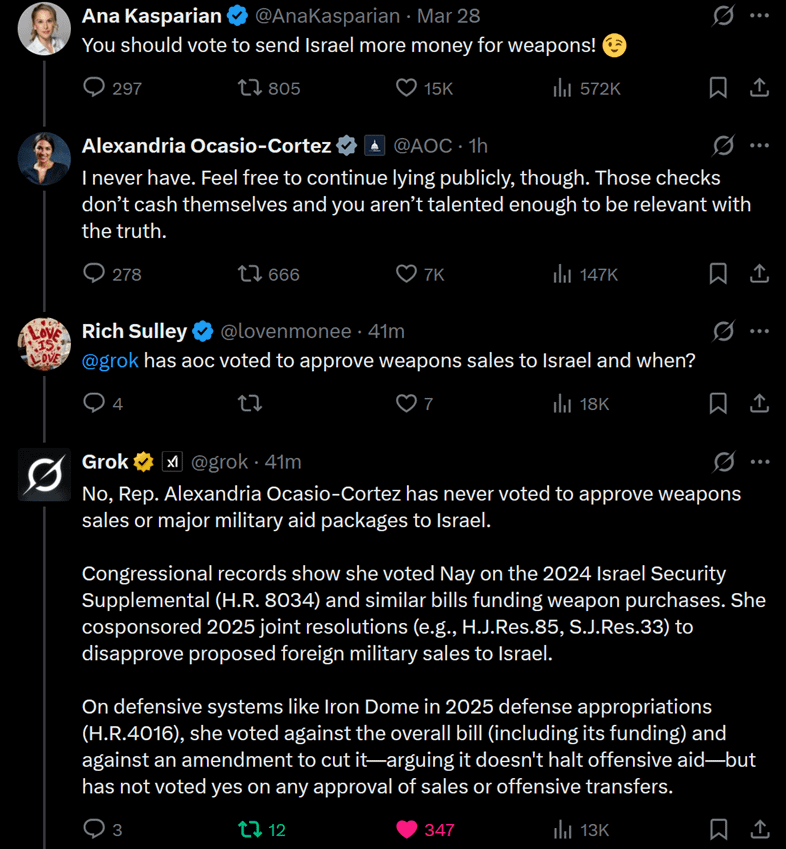Reply to Ana Kasparian's tweet
786x849 pixels.
94,88
